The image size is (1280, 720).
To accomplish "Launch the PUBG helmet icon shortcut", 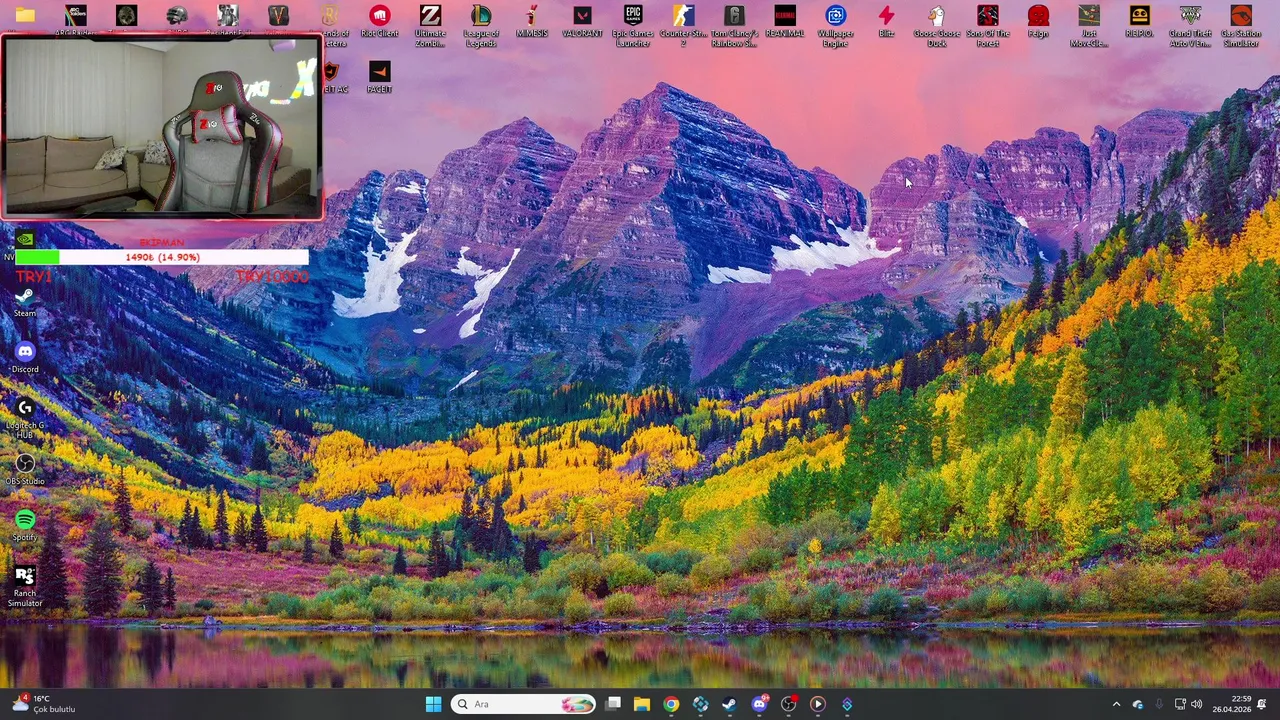I will [x=177, y=16].
